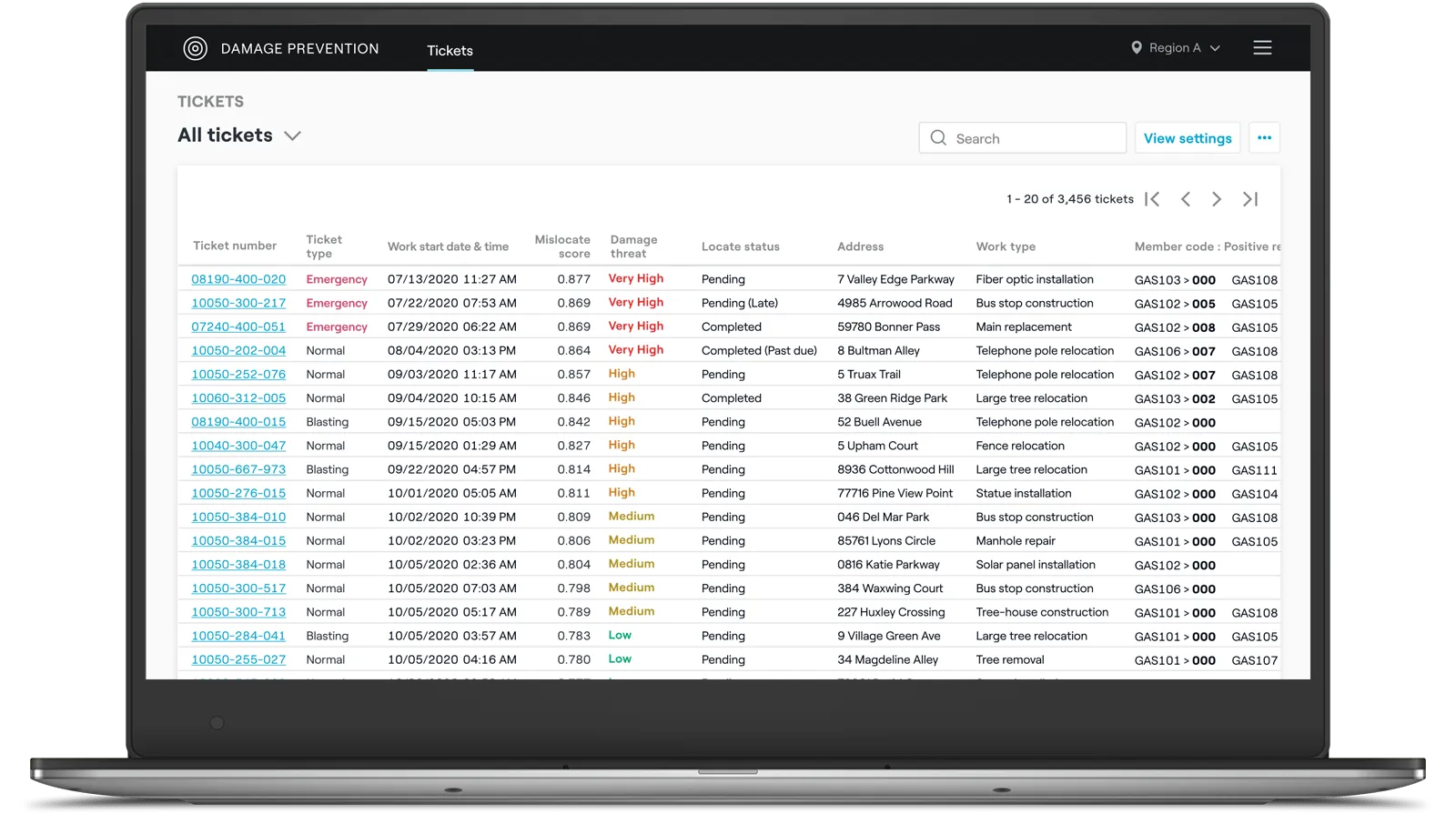1456x824 pixels.
Task: Open the hamburger menu in header
Action: point(1262,48)
